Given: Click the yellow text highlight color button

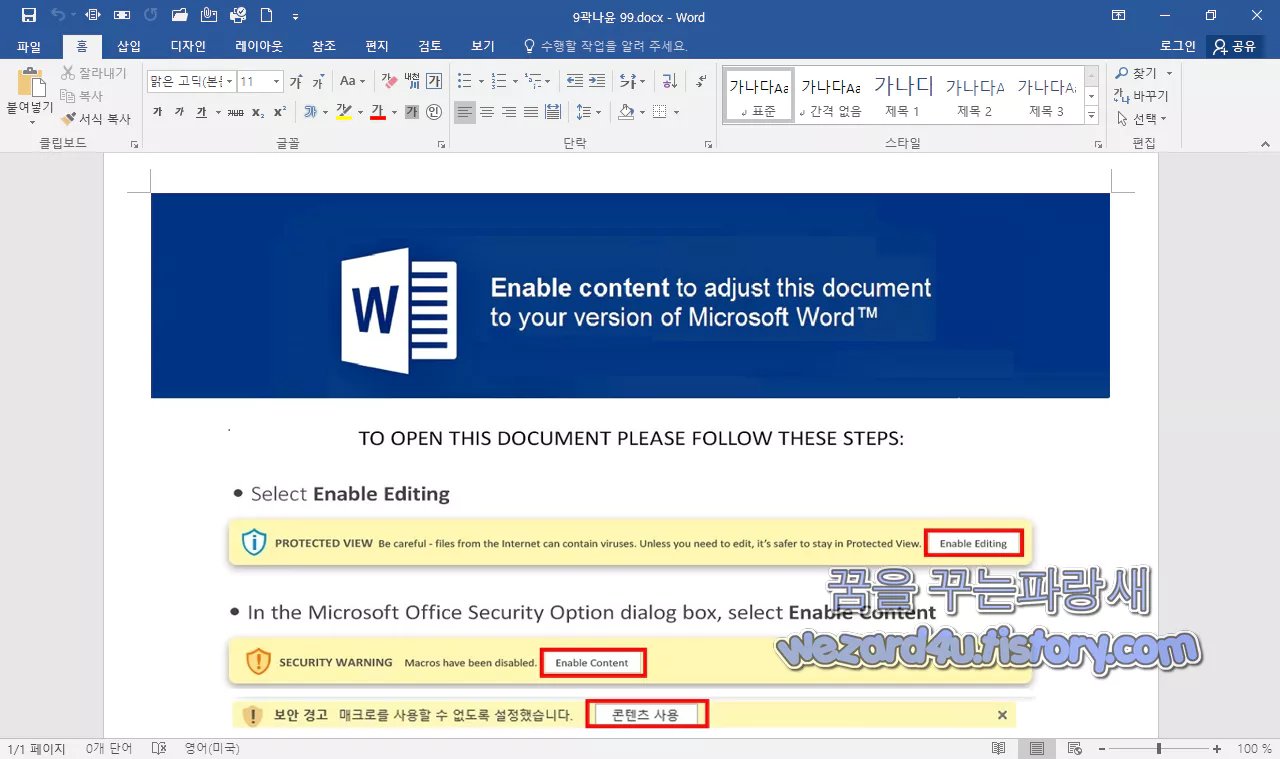Looking at the screenshot, I should click(x=344, y=112).
